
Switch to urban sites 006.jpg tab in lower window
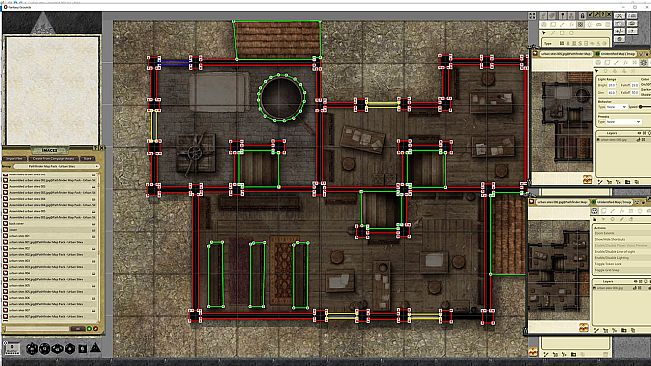[x=562, y=202]
